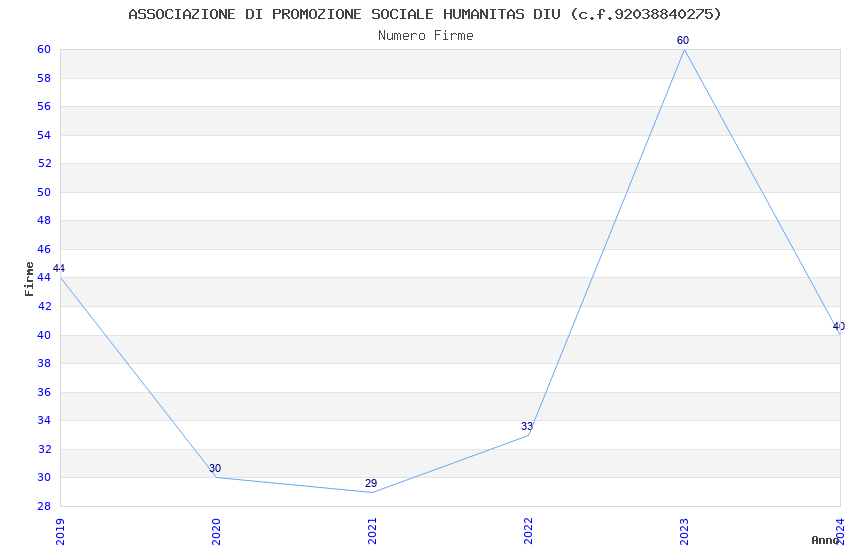Click the y-axis title Firme
Screen dimensions: 850x550
point(29,279)
